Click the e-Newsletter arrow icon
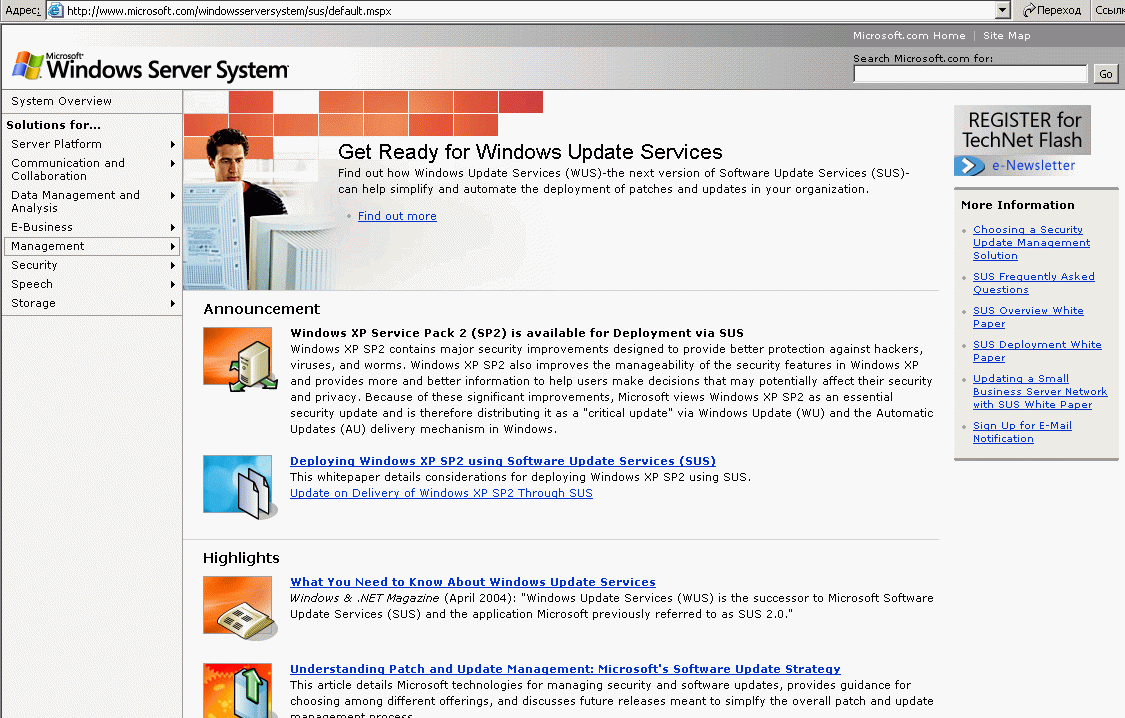This screenshot has height=718, width=1125. click(969, 166)
